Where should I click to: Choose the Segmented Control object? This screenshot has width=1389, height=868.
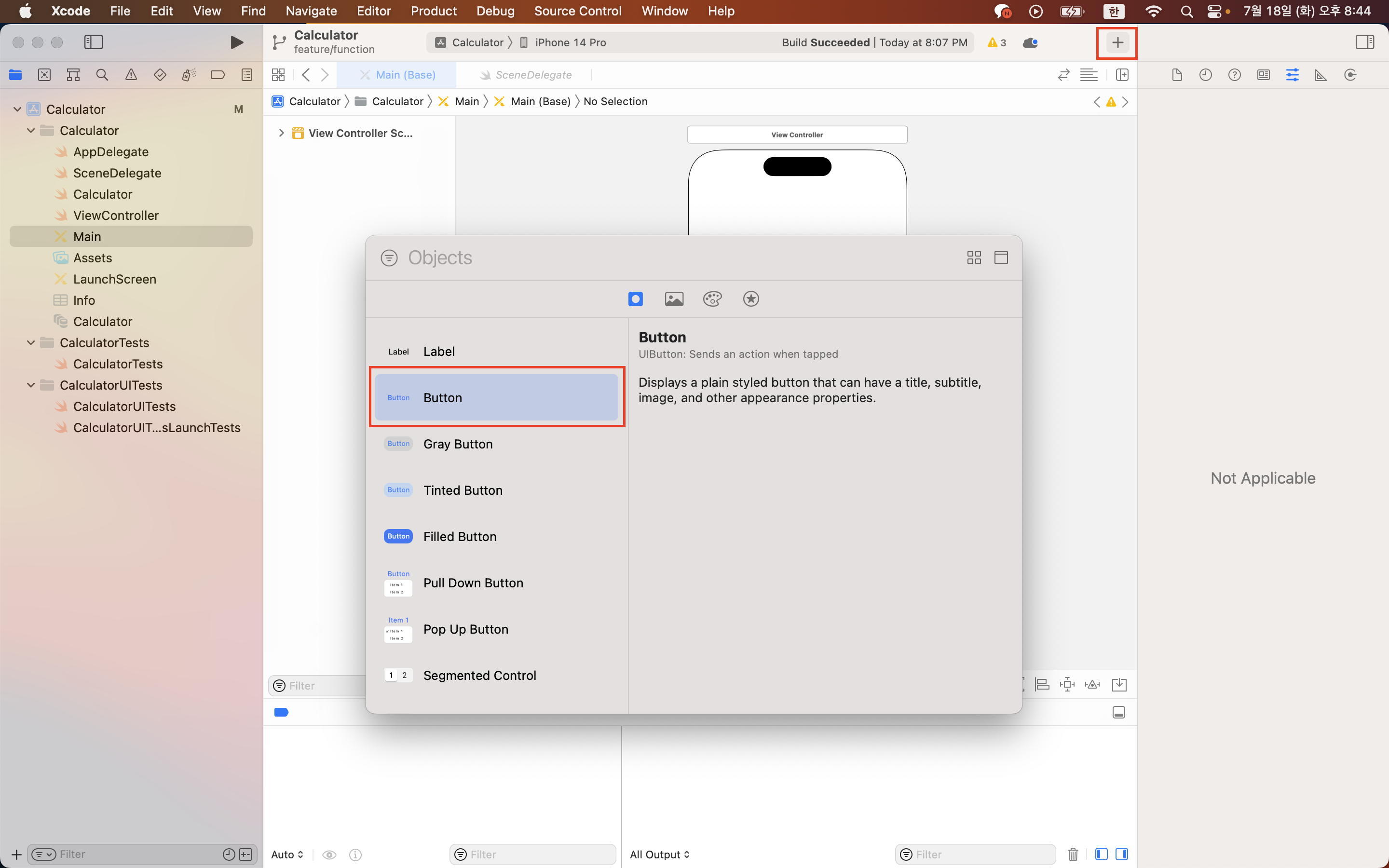[x=496, y=675]
